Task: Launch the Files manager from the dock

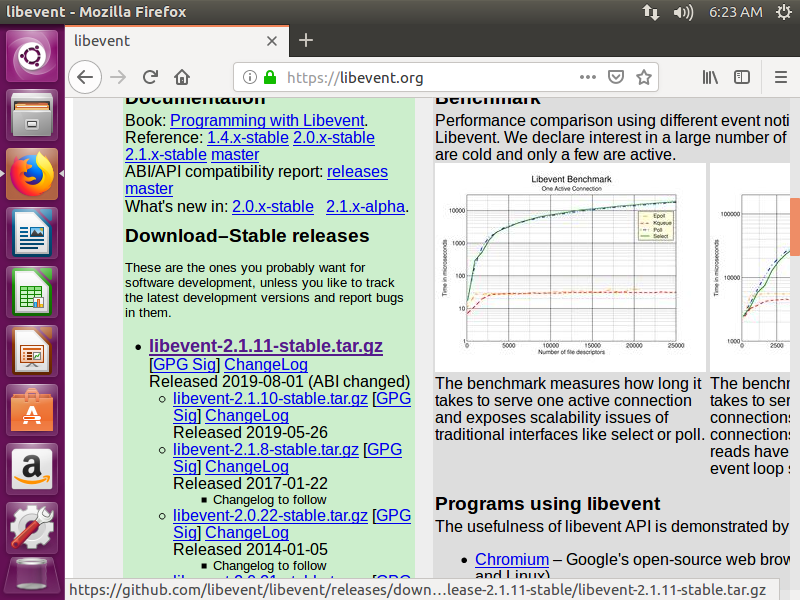Action: pos(32,115)
